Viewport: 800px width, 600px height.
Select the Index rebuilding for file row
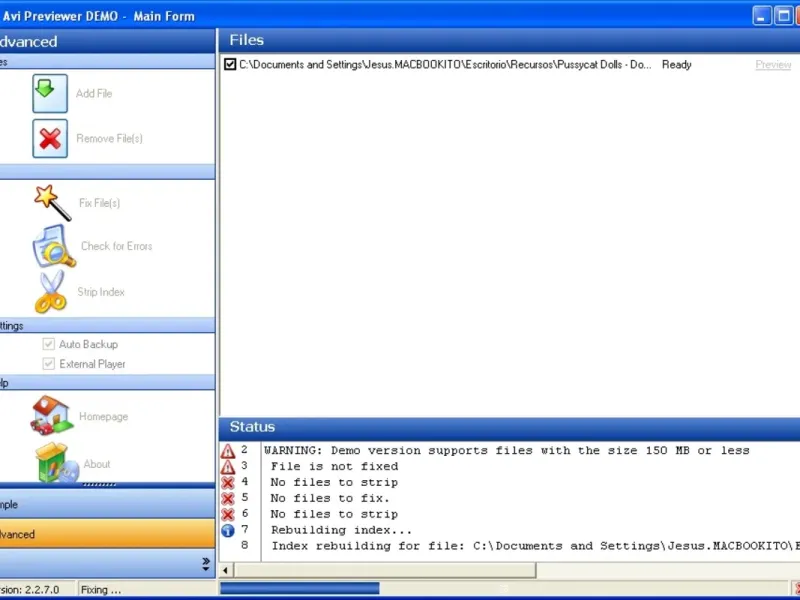point(536,546)
